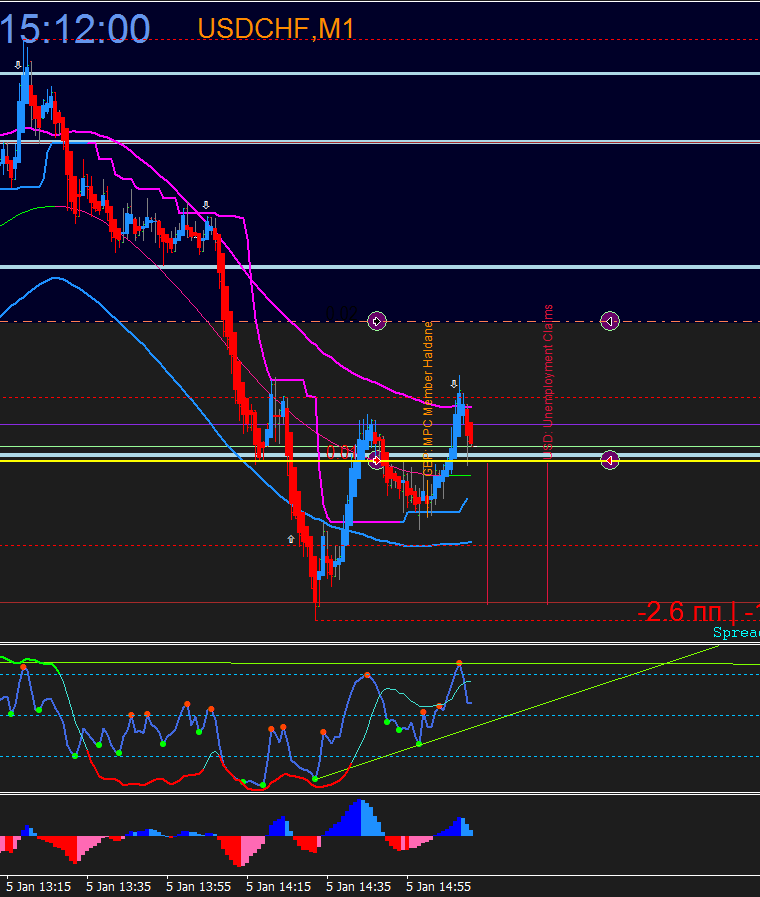This screenshot has width=760, height=897.
Task: Click the red -2.6 пп profit label
Action: tap(698, 612)
